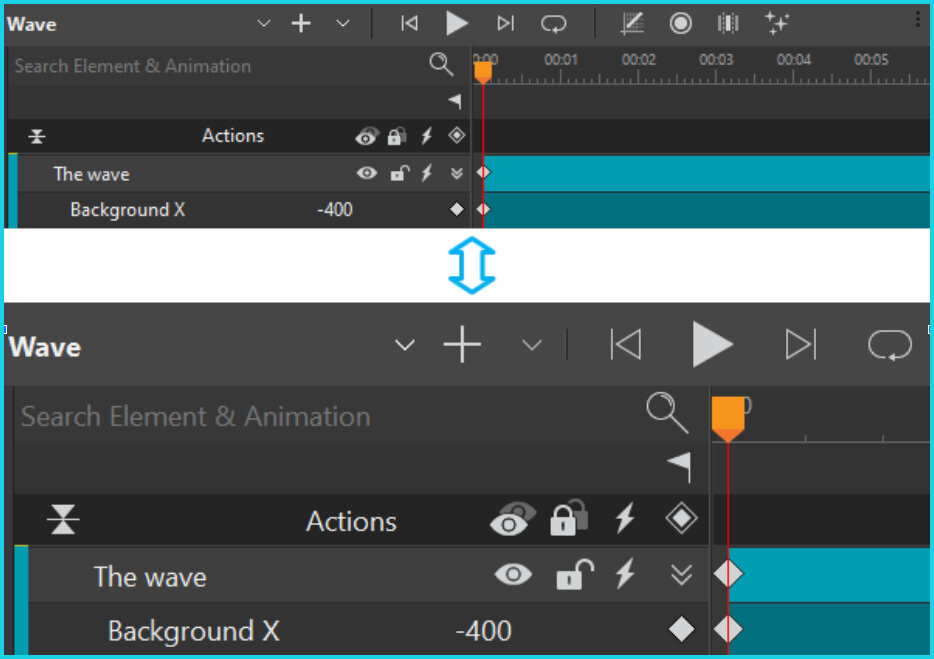Play the animation in the small timeline
This screenshot has width=934, height=659.
456,24
